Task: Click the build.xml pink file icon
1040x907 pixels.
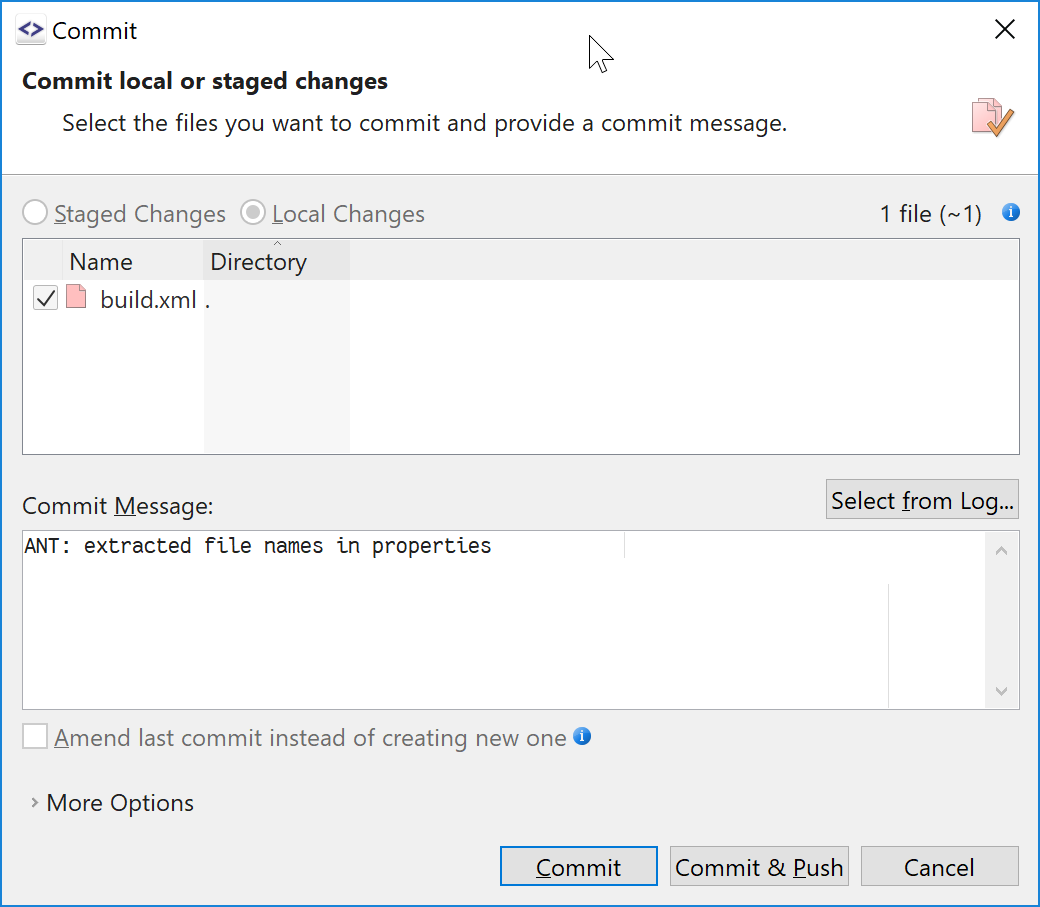Action: click(76, 297)
